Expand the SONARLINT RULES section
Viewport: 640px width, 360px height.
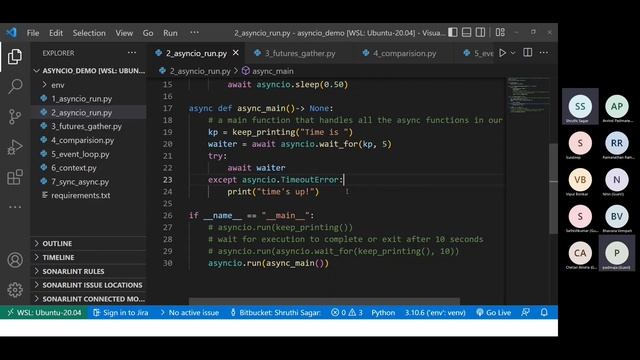tap(89, 271)
